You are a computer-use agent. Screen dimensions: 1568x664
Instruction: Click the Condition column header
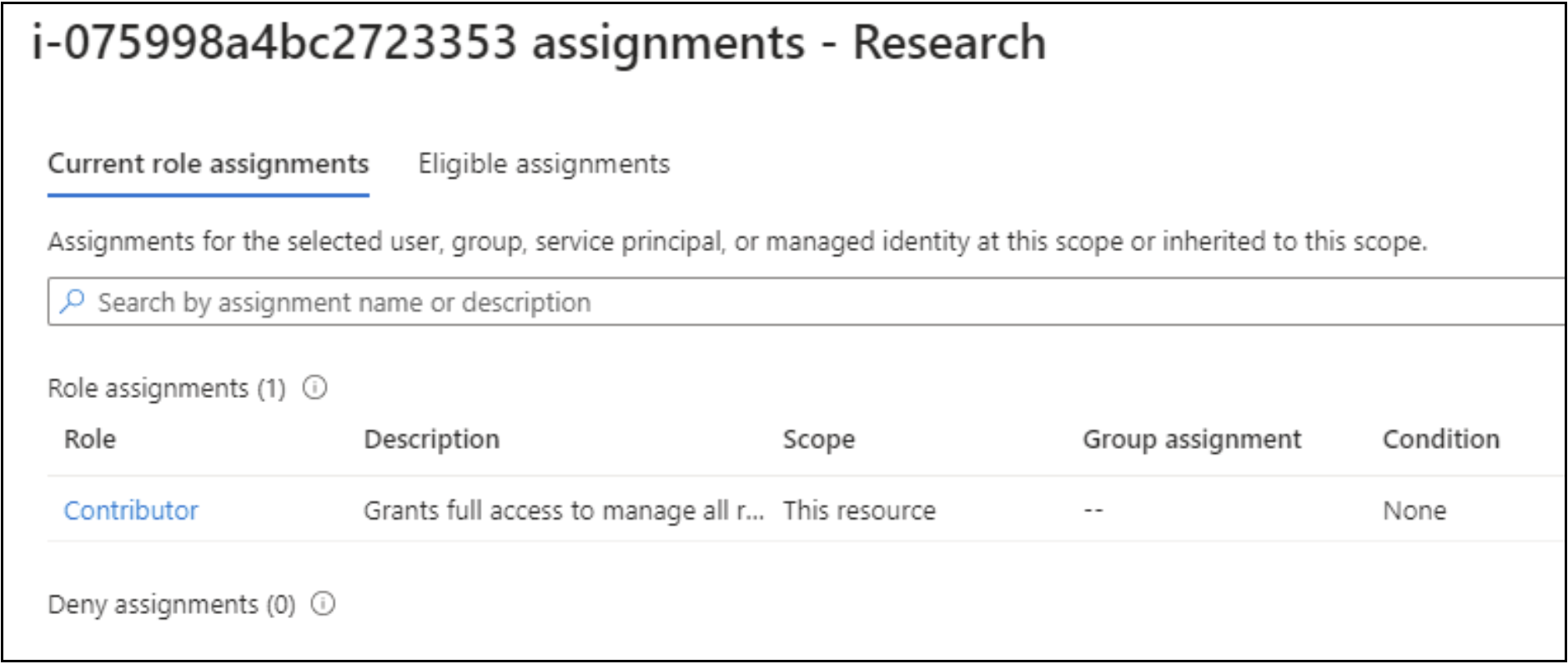pyautogui.click(x=1440, y=438)
